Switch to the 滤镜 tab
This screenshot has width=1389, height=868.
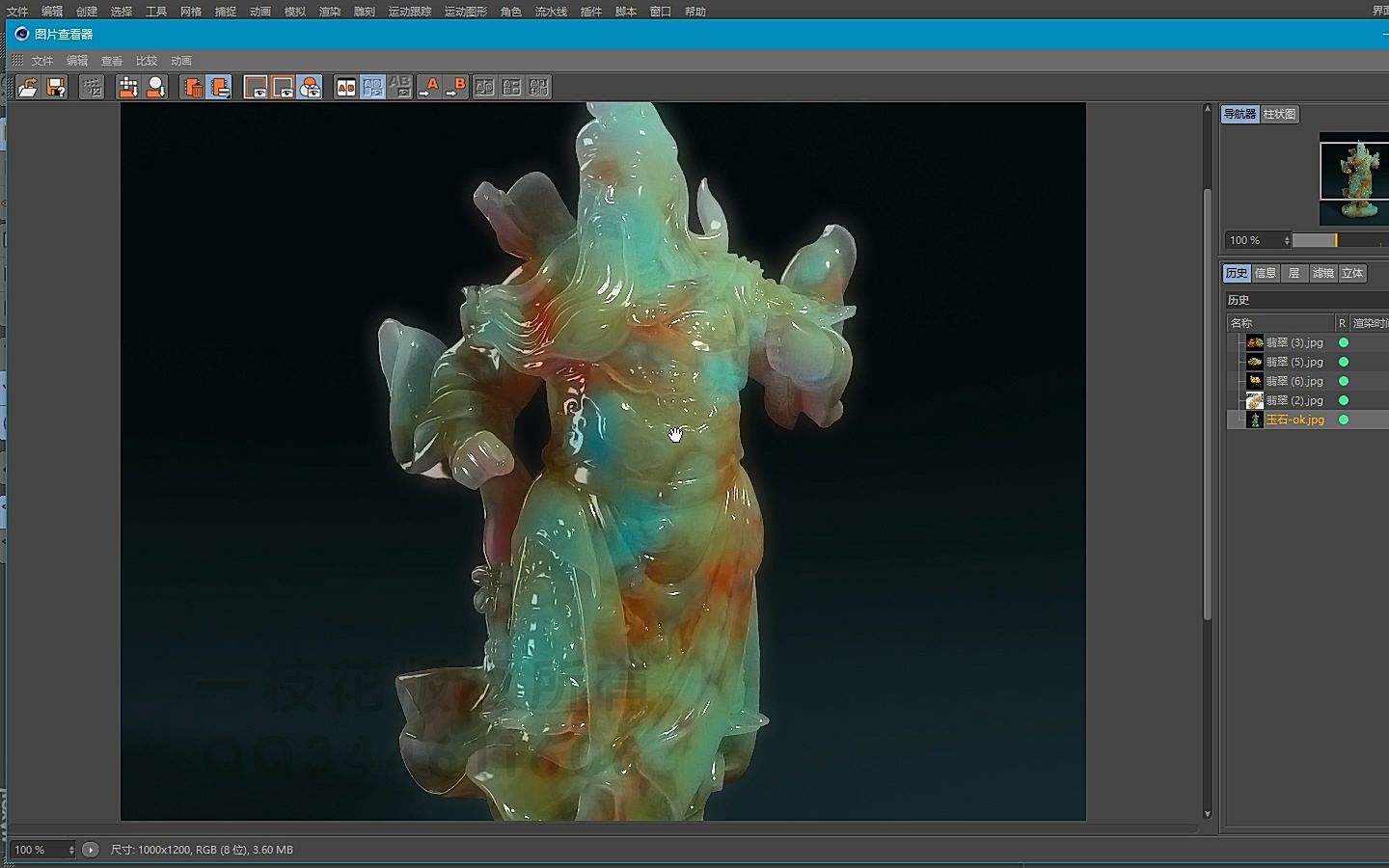1322,273
